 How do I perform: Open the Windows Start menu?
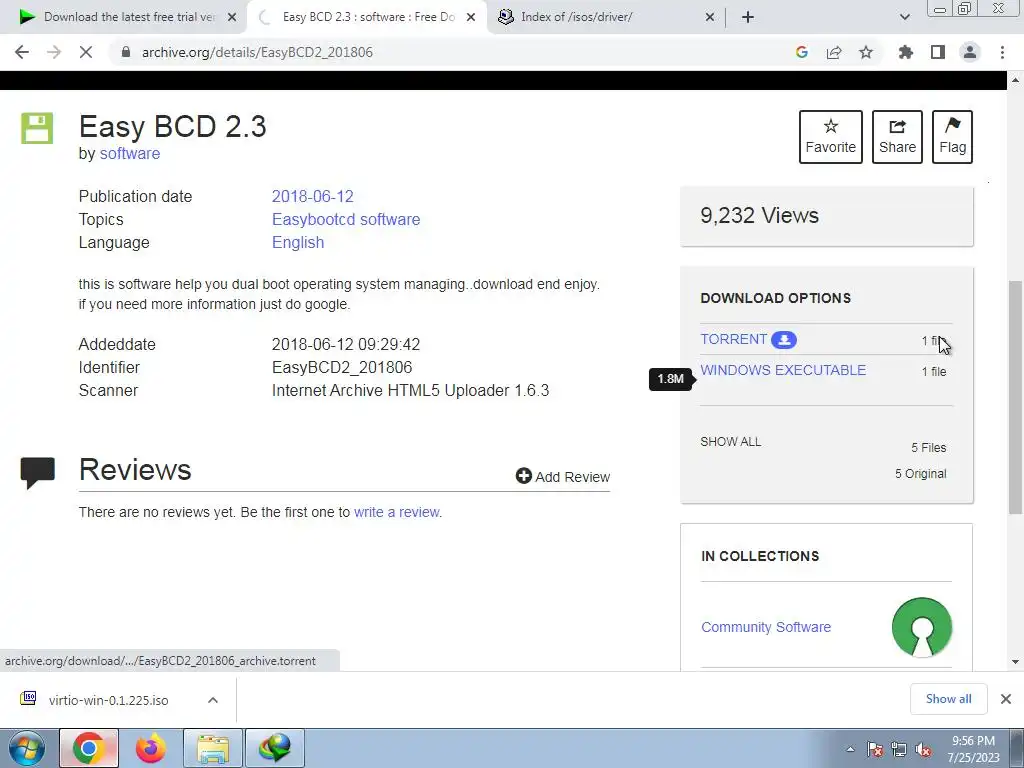point(26,748)
